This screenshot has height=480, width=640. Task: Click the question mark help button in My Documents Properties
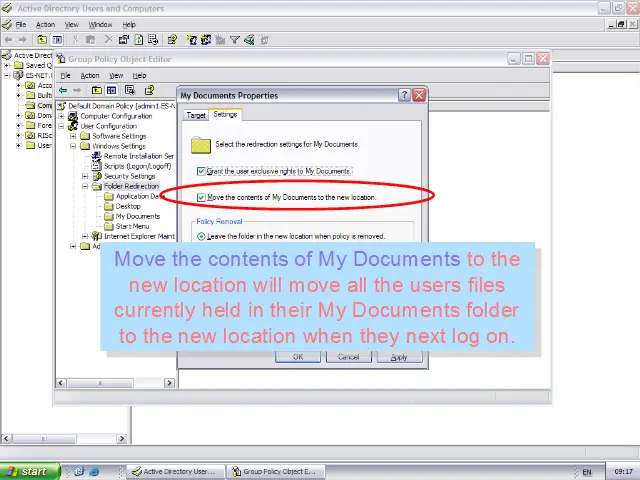click(x=404, y=95)
